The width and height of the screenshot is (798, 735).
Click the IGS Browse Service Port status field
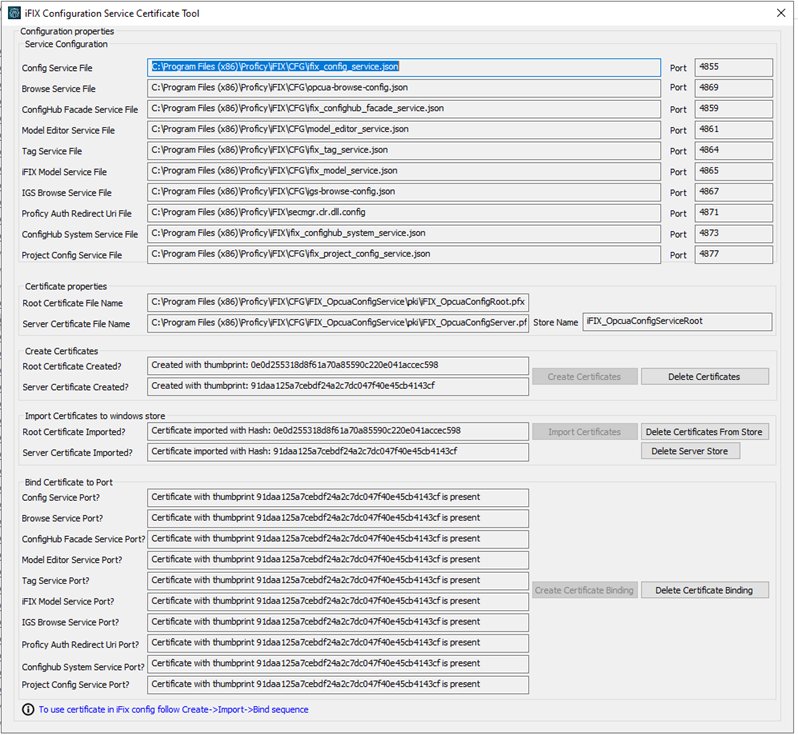click(x=338, y=623)
